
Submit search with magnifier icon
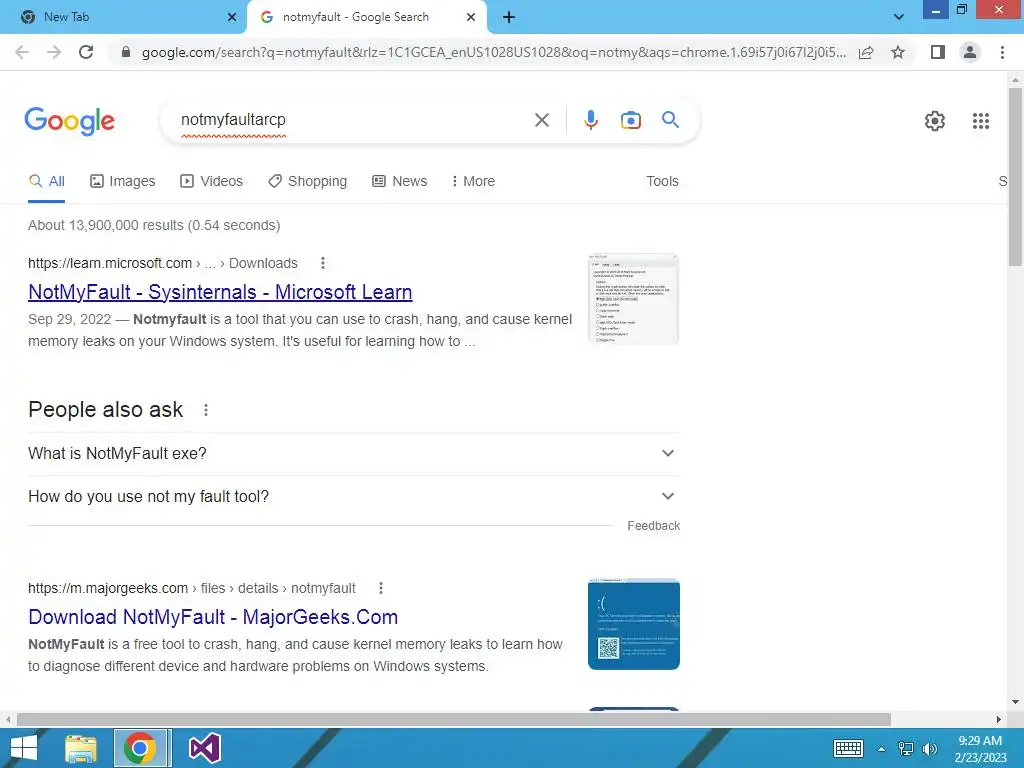tap(670, 120)
